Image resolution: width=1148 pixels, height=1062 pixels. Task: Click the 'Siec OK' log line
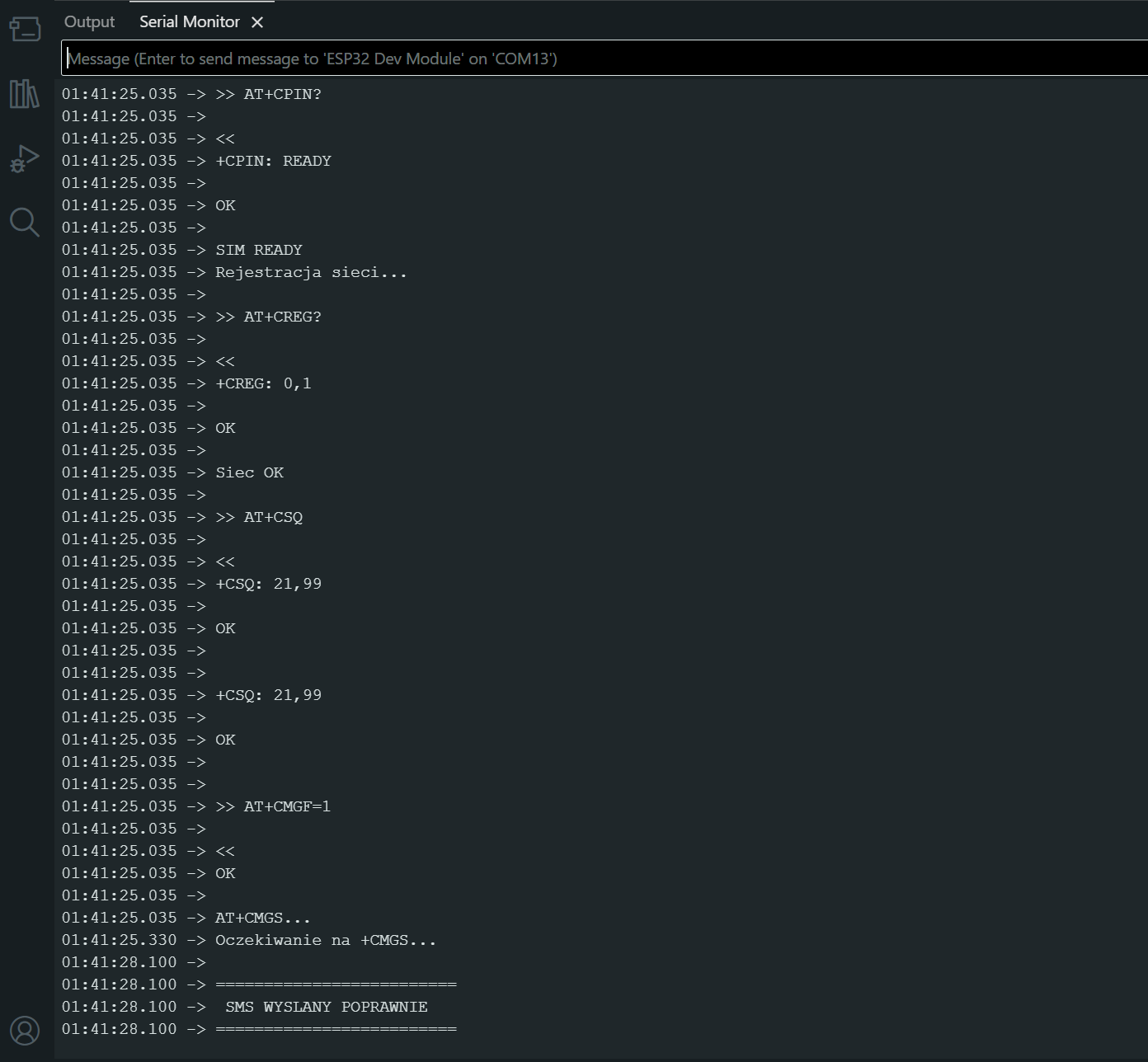coord(249,472)
